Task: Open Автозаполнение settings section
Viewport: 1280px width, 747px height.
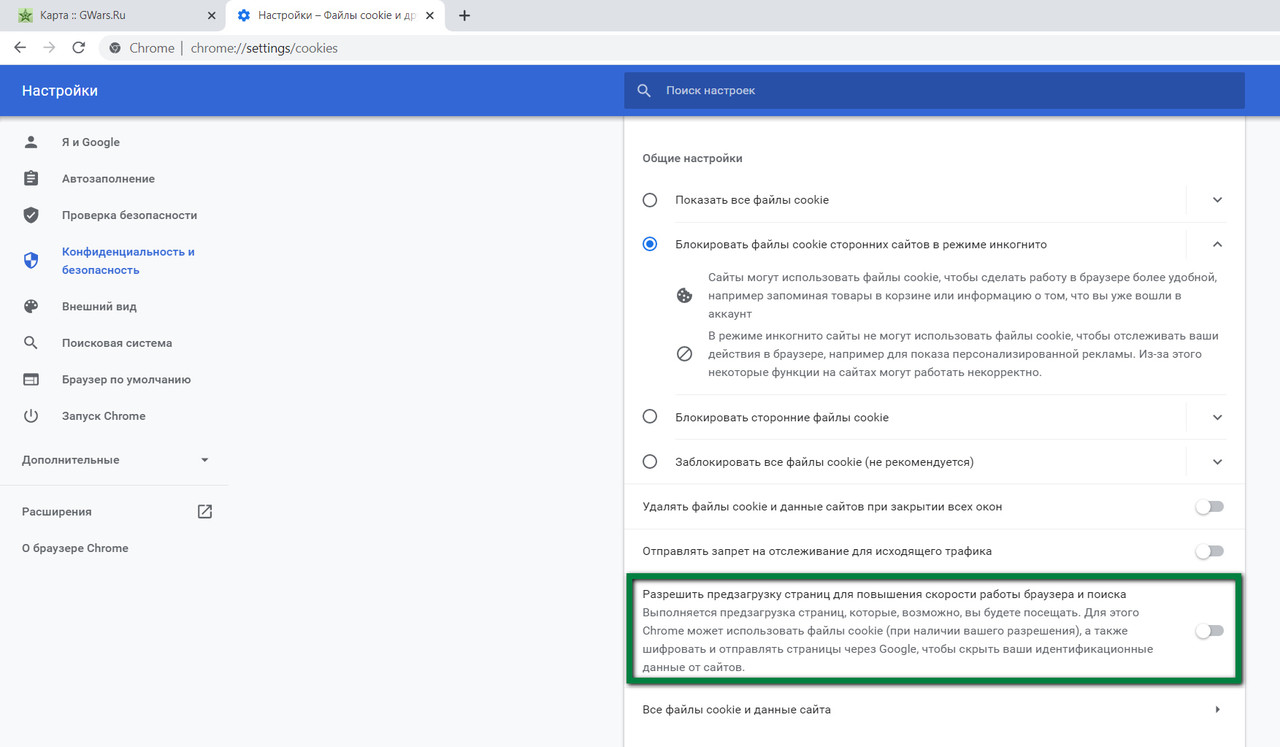Action: [x=108, y=179]
